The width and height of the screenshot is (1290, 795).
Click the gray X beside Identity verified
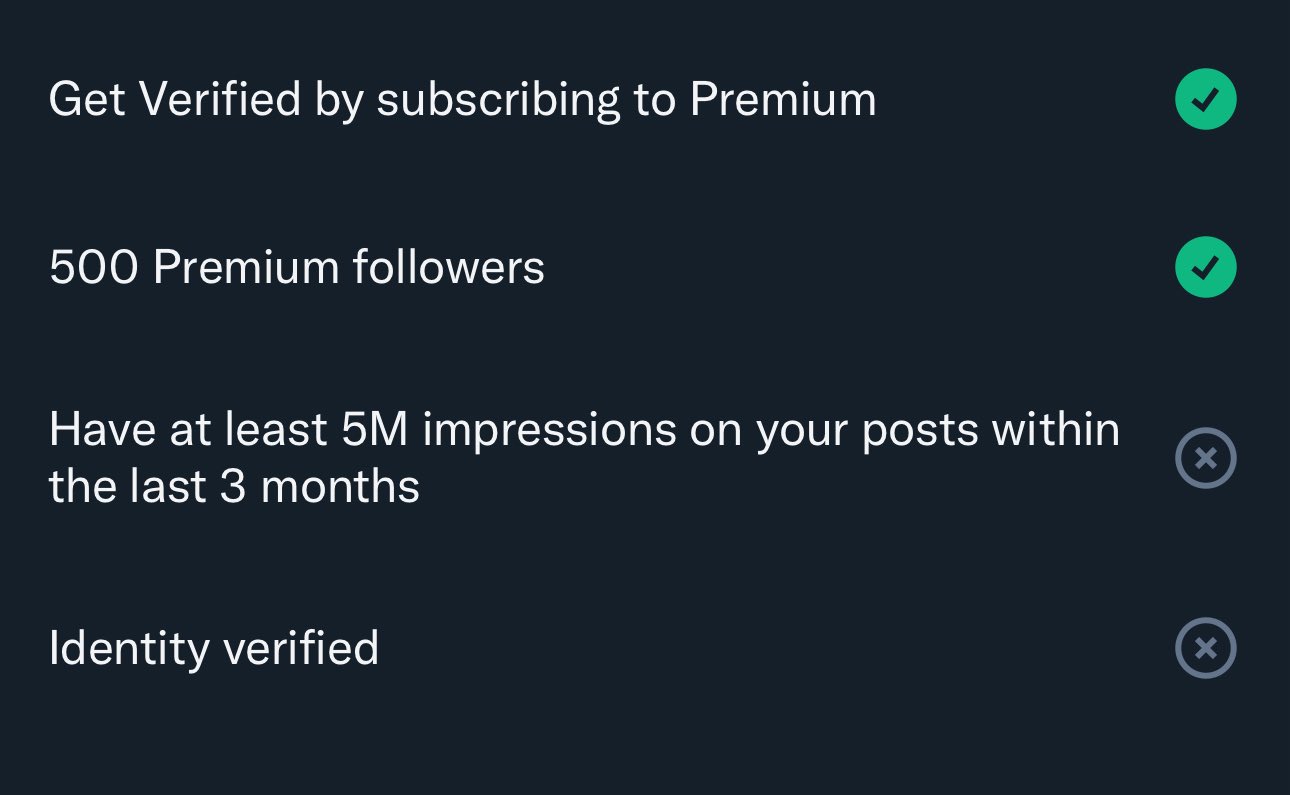[1205, 648]
